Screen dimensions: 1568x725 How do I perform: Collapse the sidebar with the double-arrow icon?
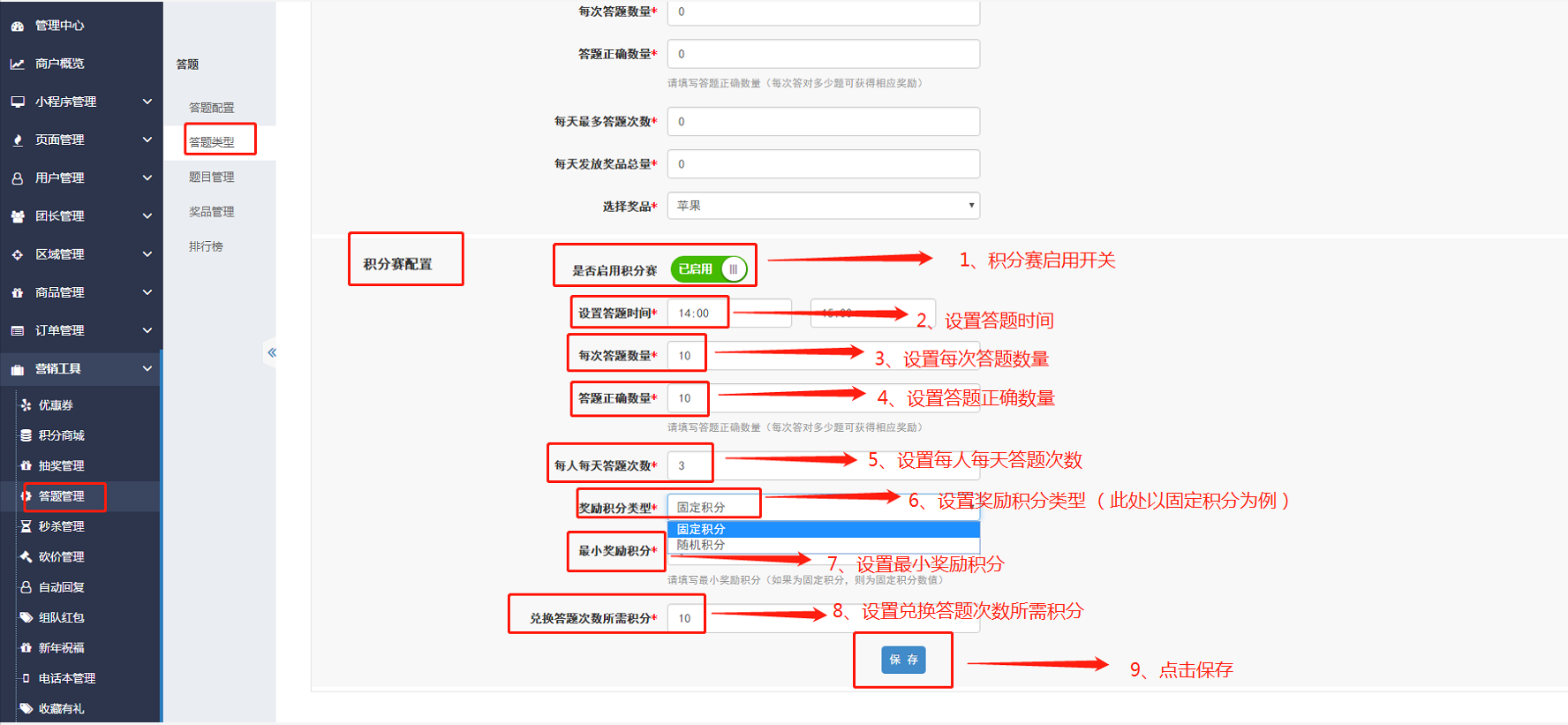tap(272, 352)
